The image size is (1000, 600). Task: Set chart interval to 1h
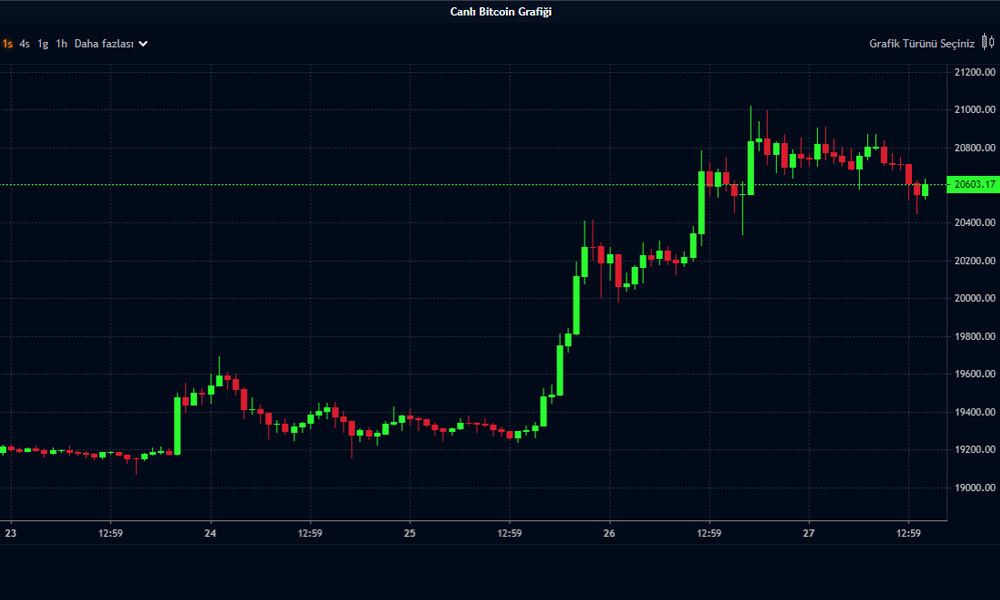[x=61, y=44]
